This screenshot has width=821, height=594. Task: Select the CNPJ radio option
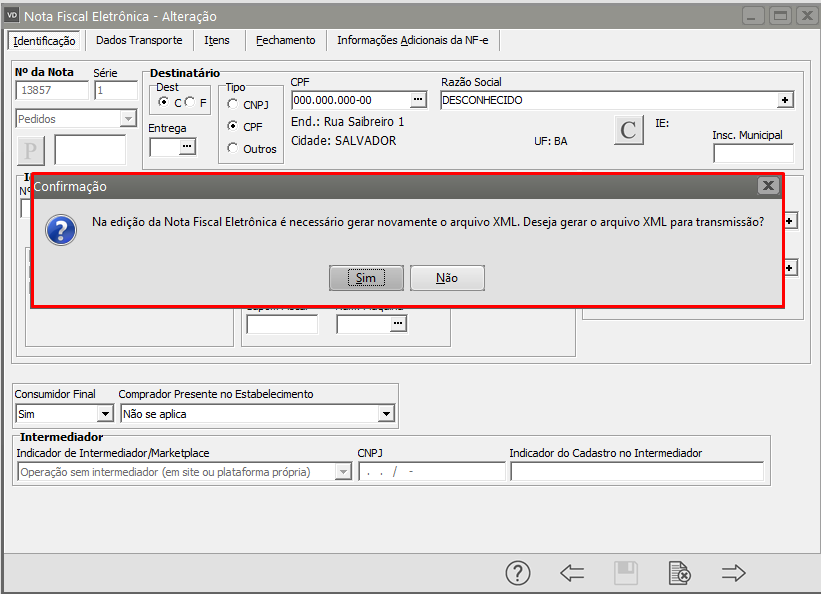click(x=233, y=104)
